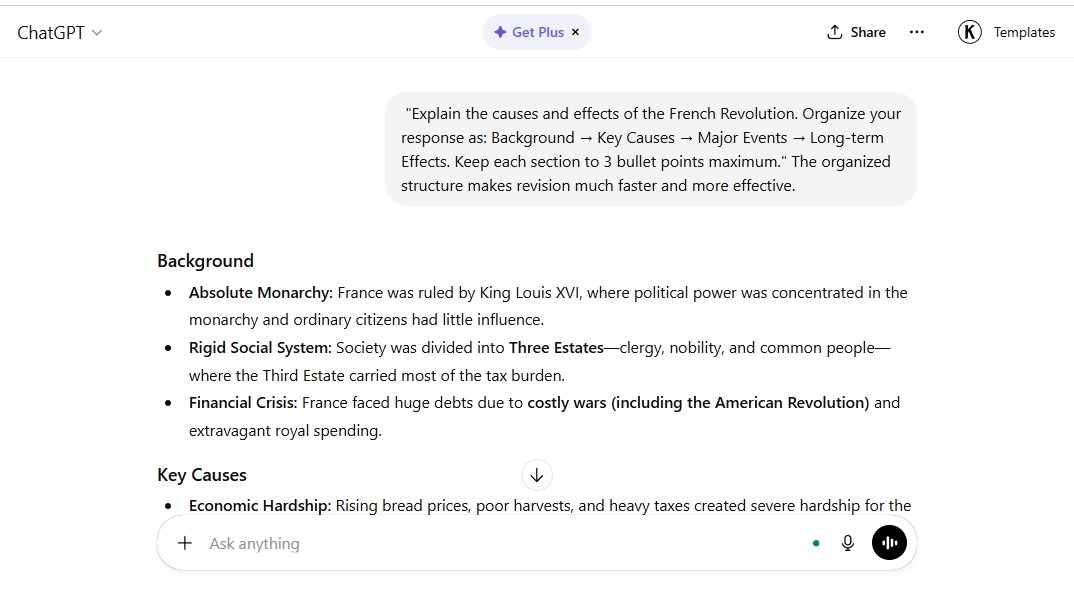The height and width of the screenshot is (590, 1074).
Task: Click the Background section heading
Action: [x=205, y=261]
